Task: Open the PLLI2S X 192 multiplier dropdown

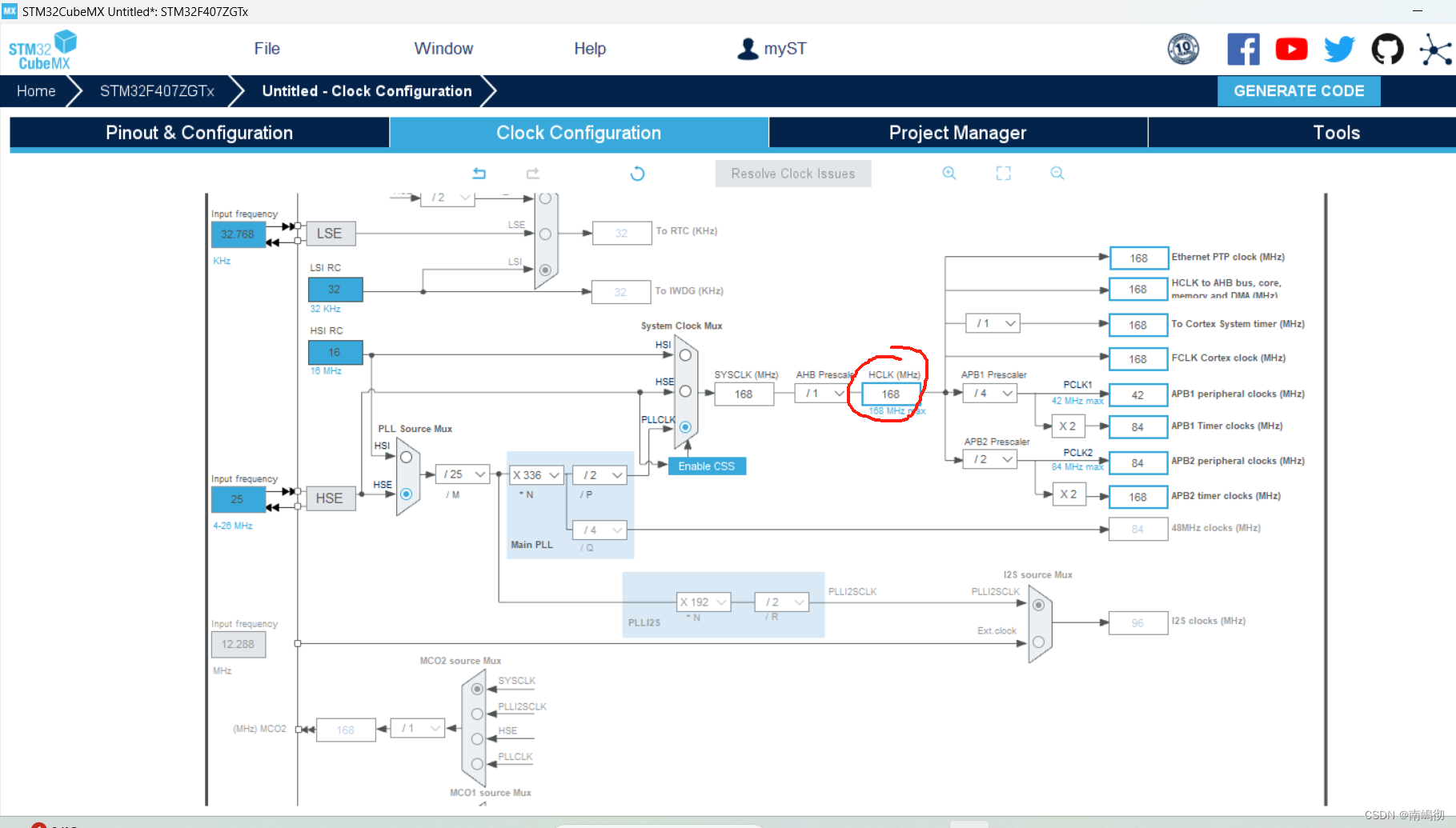Action: click(x=704, y=602)
